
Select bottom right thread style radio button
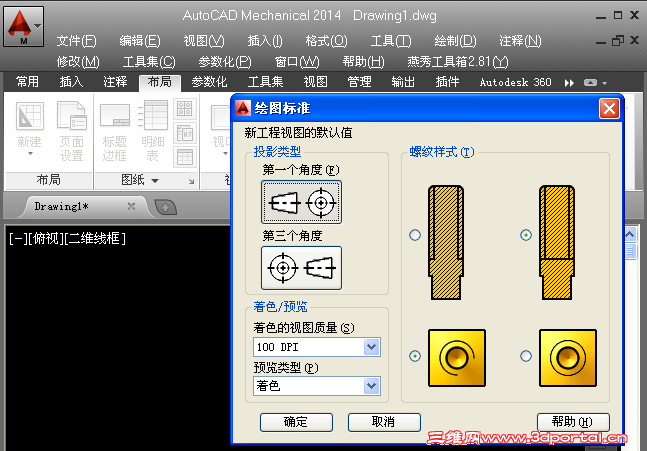(x=526, y=356)
